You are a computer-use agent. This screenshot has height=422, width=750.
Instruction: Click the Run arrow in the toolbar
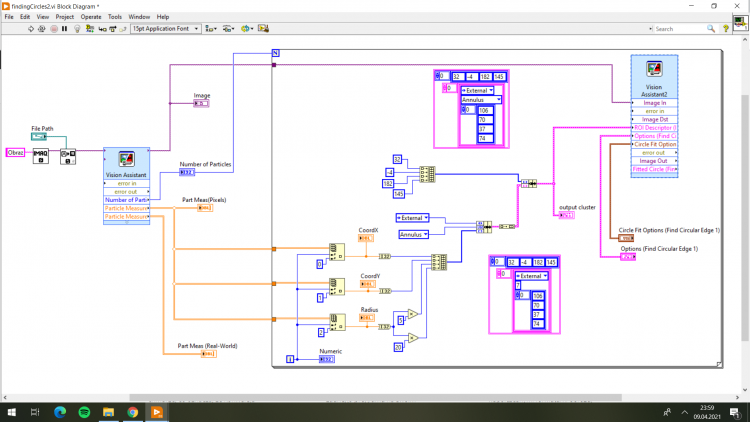point(31,29)
